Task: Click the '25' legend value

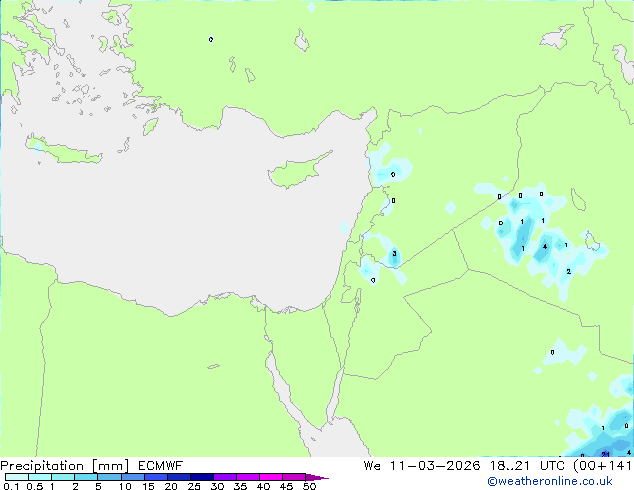Action: 194,486
